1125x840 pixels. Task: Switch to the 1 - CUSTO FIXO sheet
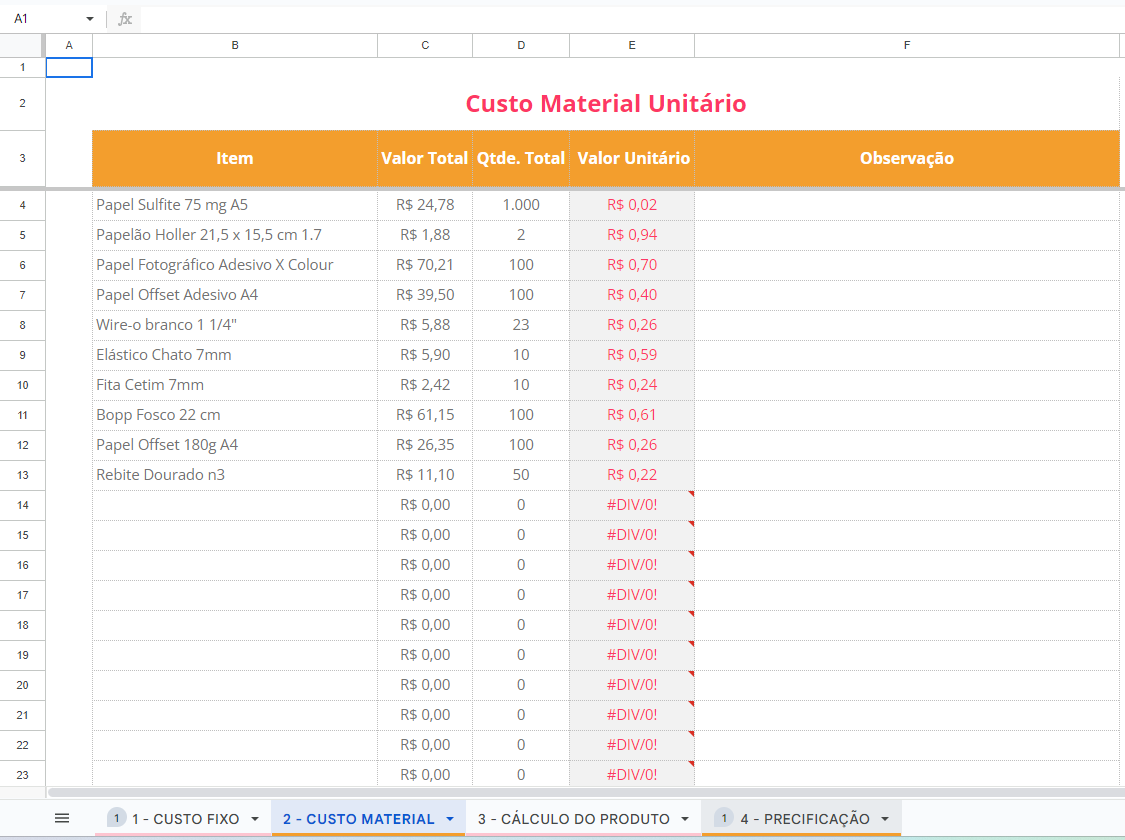[185, 819]
